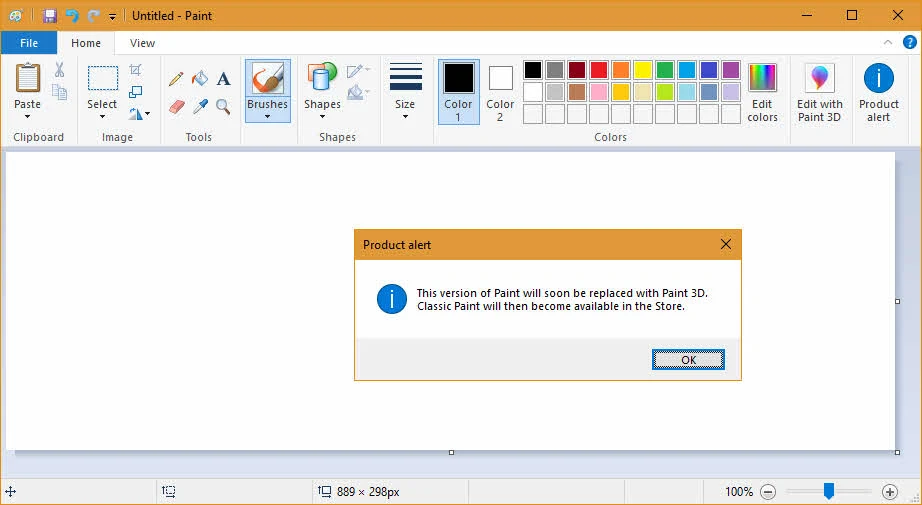Pick the purple color swatch
Viewport: 922px width, 505px height.
tap(731, 70)
